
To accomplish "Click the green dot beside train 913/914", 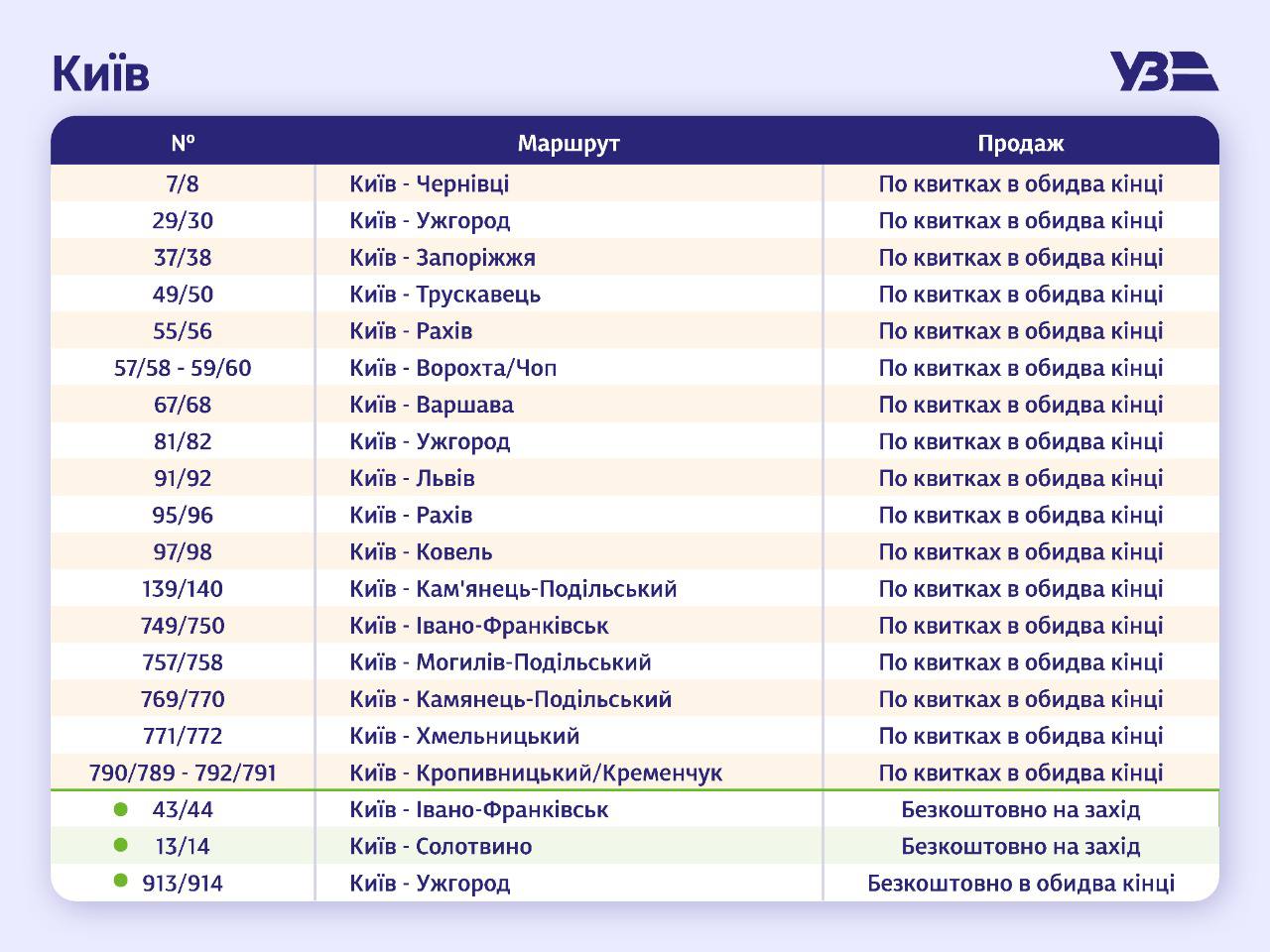I will tap(121, 880).
